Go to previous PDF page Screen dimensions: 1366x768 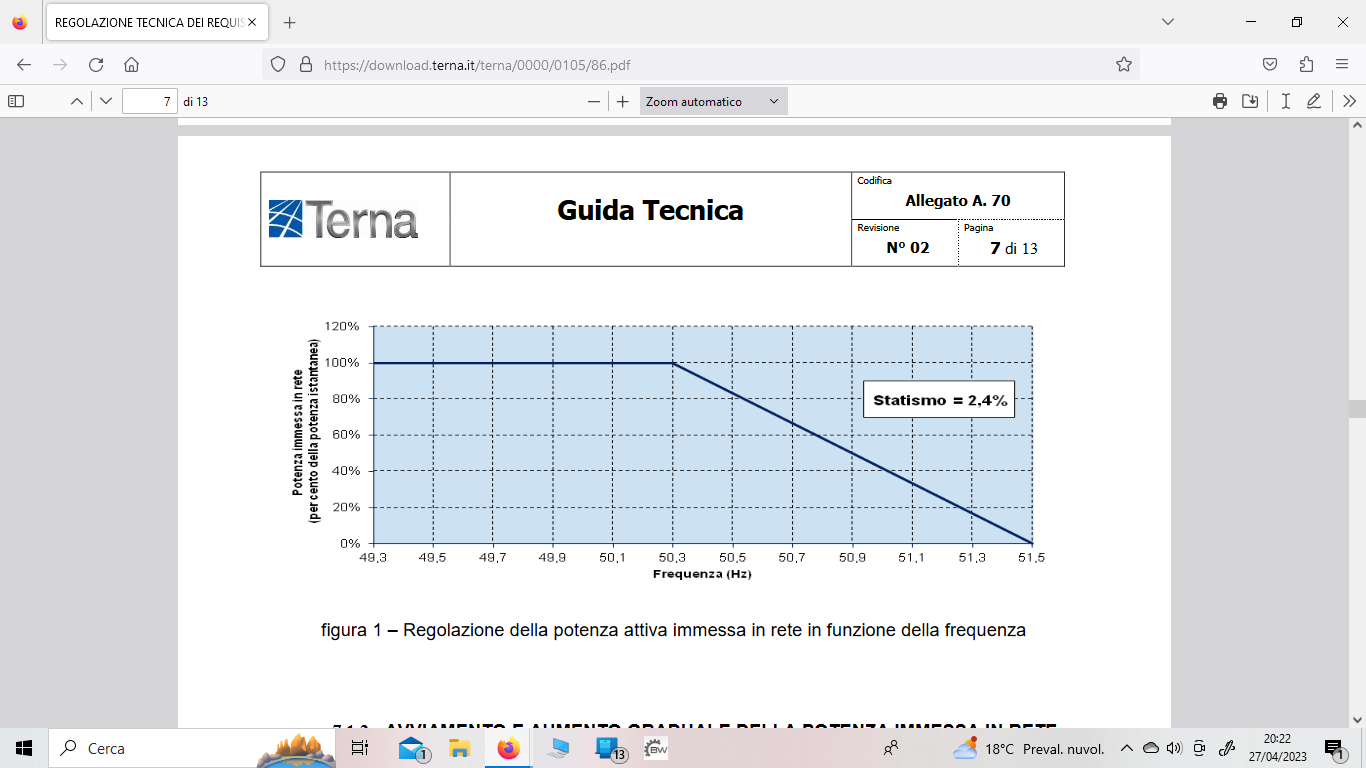point(77,101)
